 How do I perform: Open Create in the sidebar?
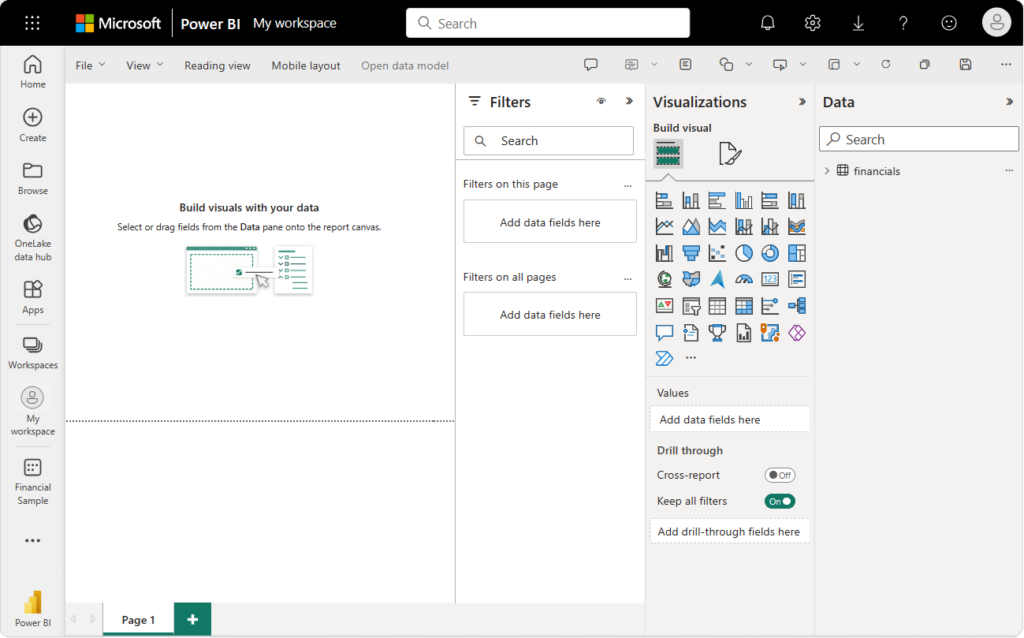(x=33, y=125)
